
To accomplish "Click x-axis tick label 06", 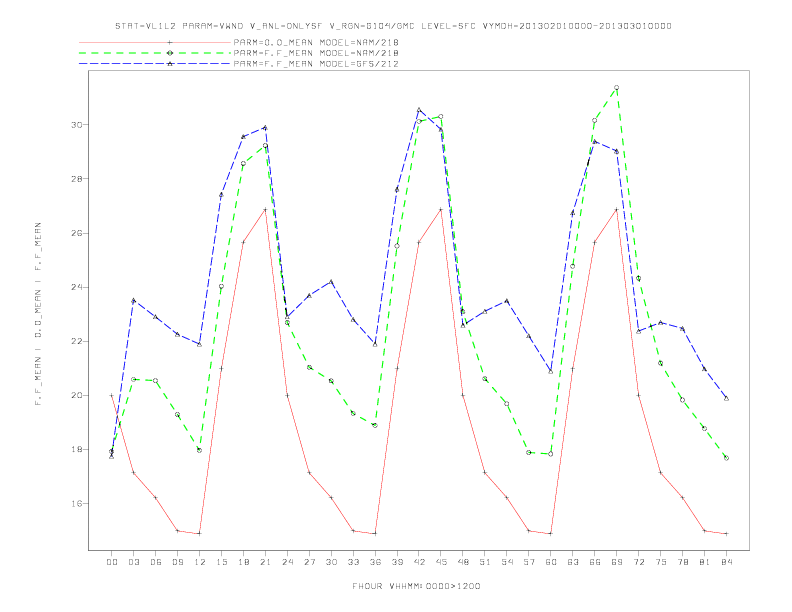I will tap(156, 562).
